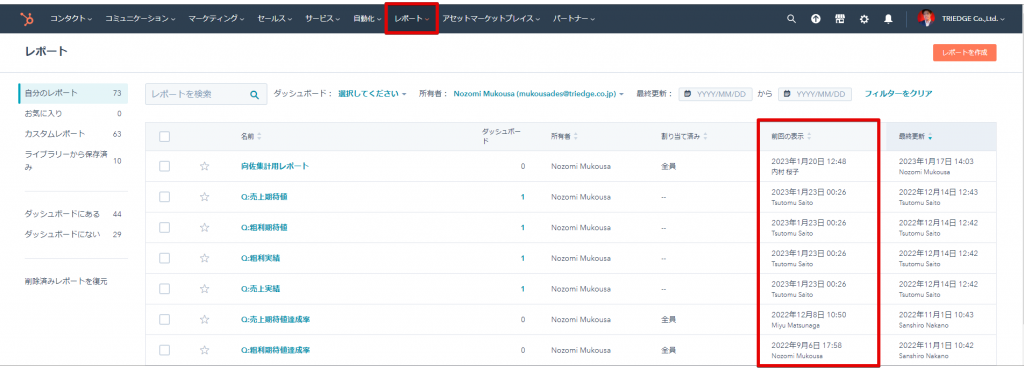1024x370 pixels.
Task: Select カスタムレポート in sidebar
Action: [73, 134]
